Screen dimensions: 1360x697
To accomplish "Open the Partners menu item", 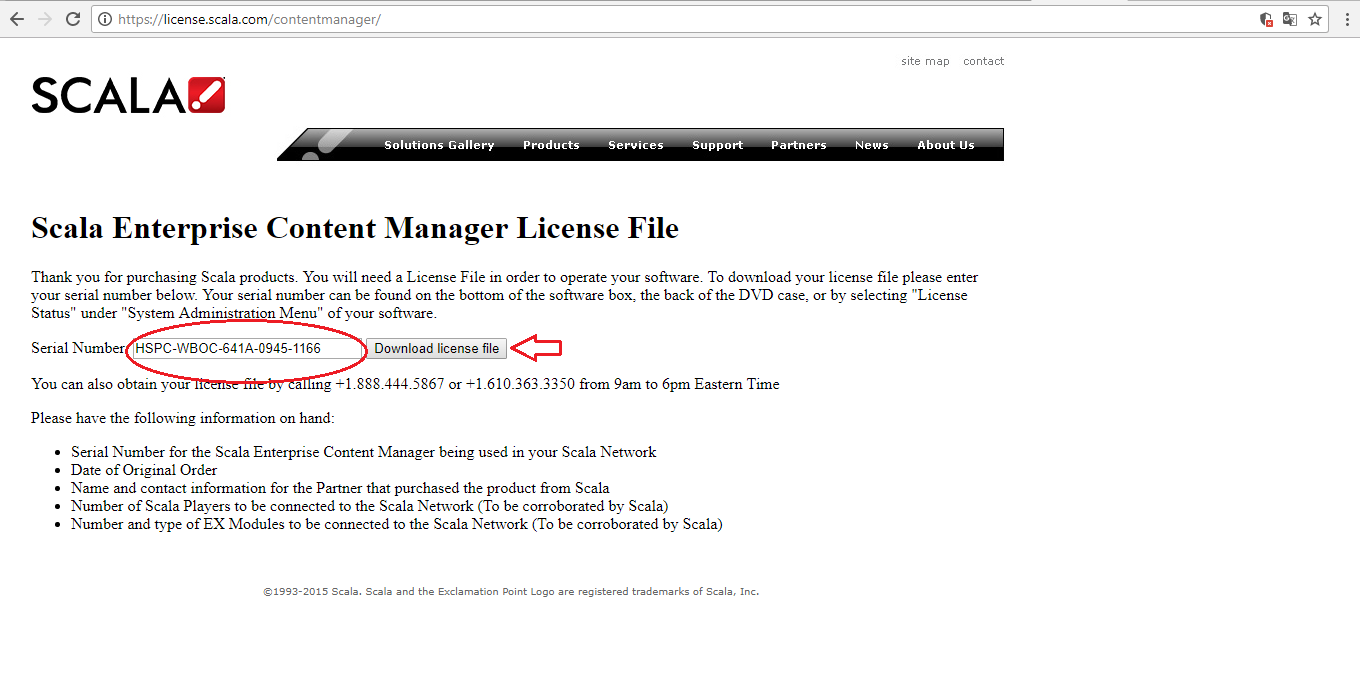I will (798, 145).
